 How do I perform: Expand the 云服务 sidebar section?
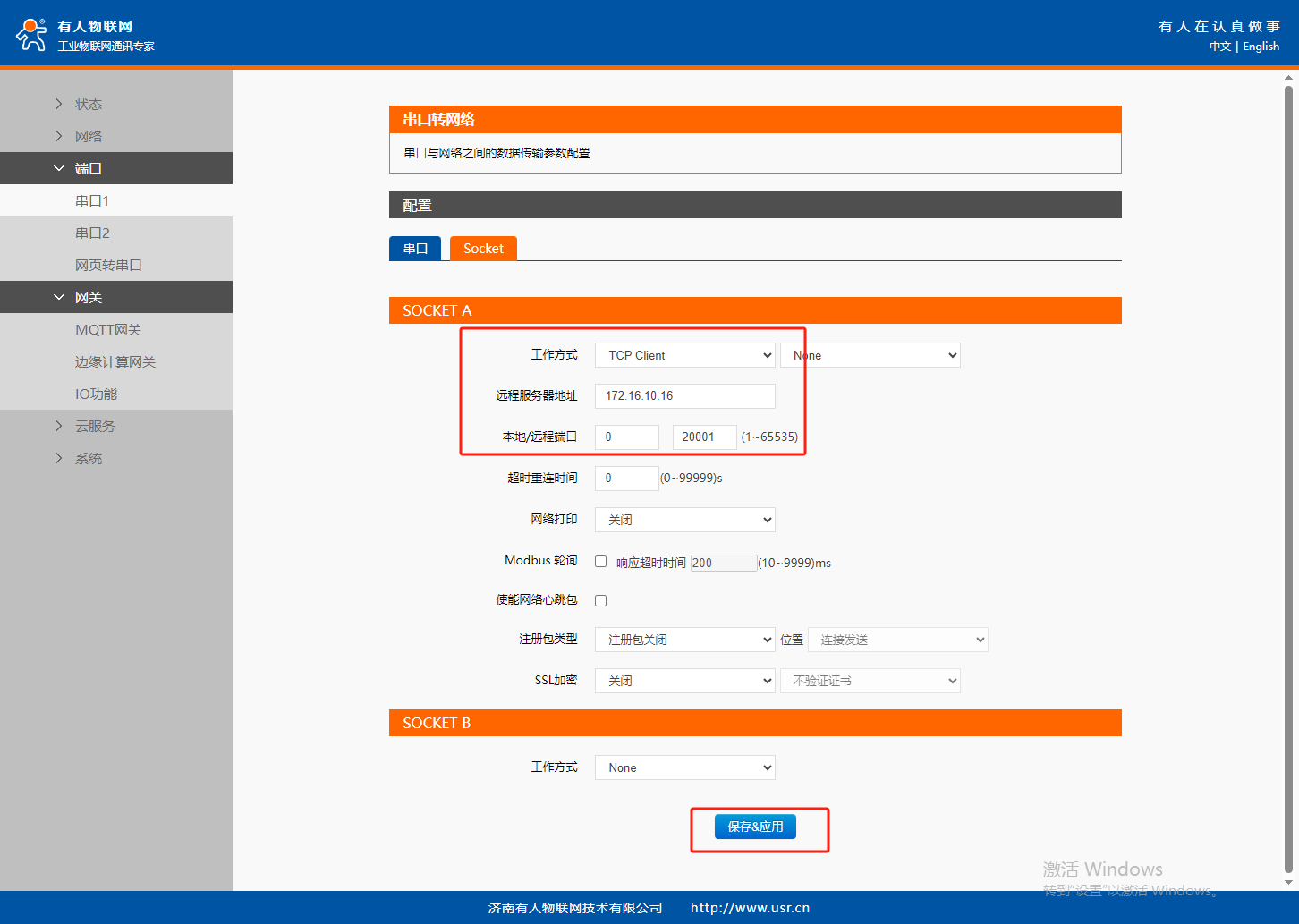point(94,426)
